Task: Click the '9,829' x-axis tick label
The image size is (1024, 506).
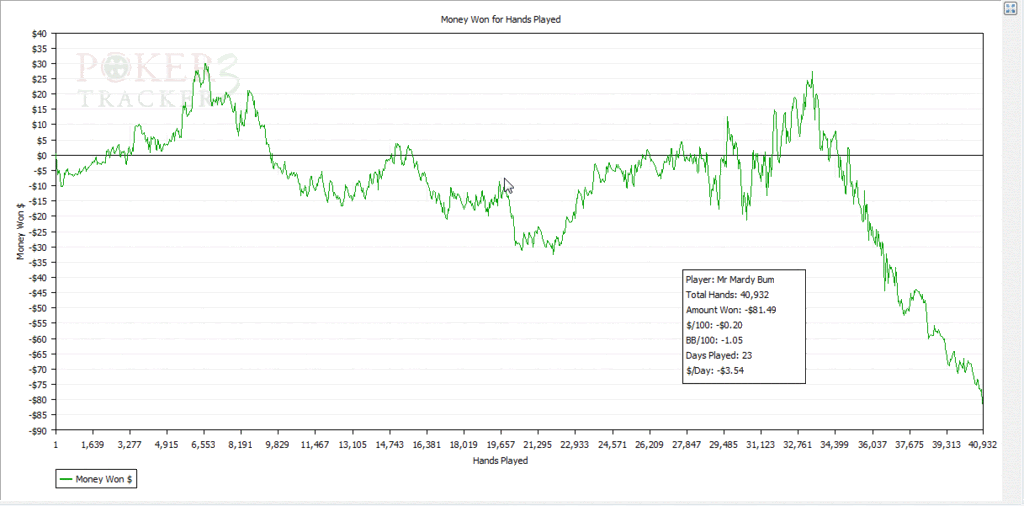Action: (x=278, y=445)
